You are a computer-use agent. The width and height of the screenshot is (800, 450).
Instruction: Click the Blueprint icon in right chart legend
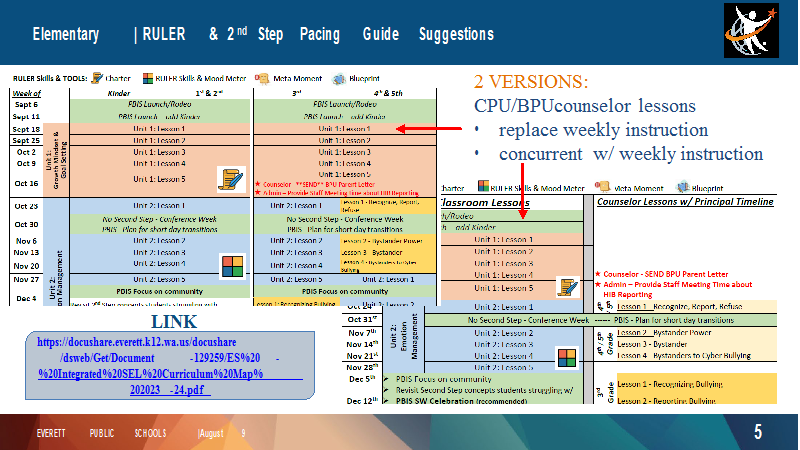(682, 187)
